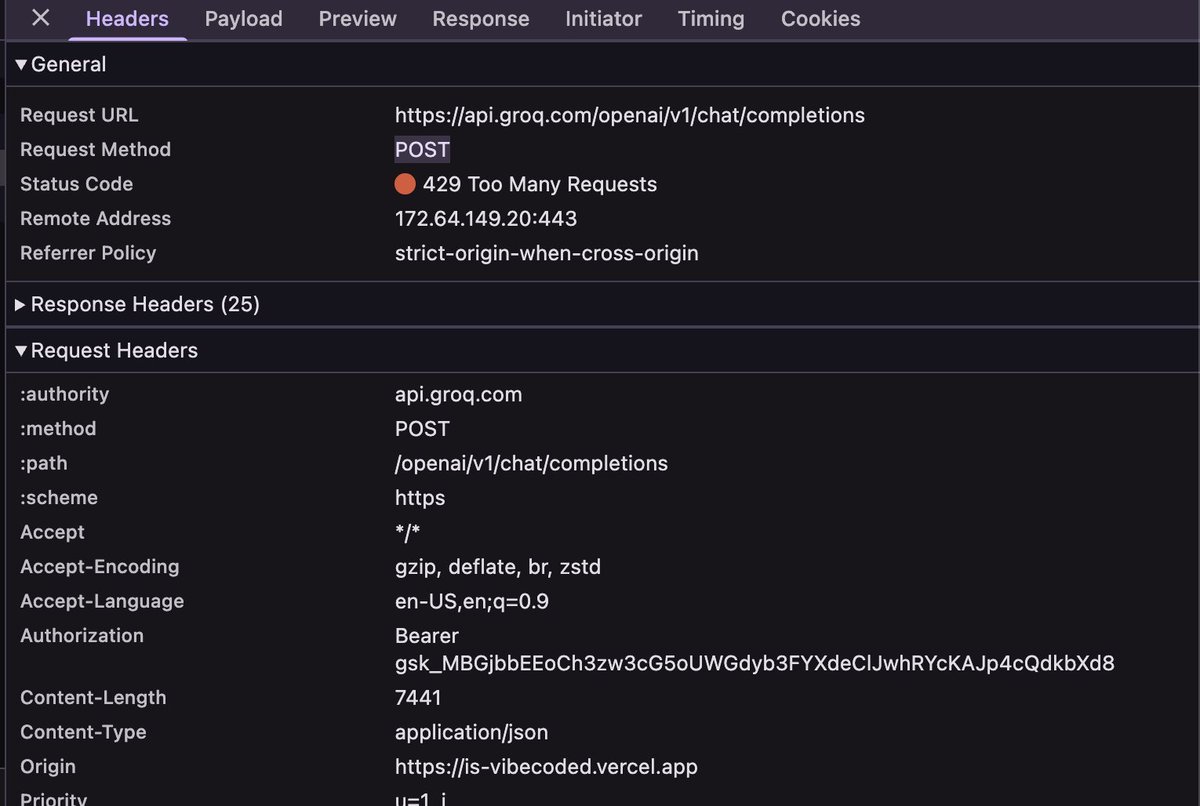This screenshot has width=1200, height=806.
Task: Open the Timing tab
Action: click(x=711, y=19)
